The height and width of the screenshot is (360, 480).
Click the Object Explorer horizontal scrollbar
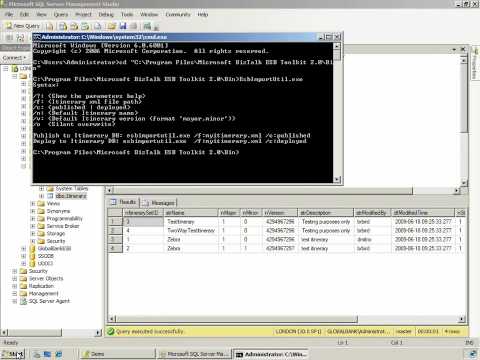pyautogui.click(x=35, y=332)
